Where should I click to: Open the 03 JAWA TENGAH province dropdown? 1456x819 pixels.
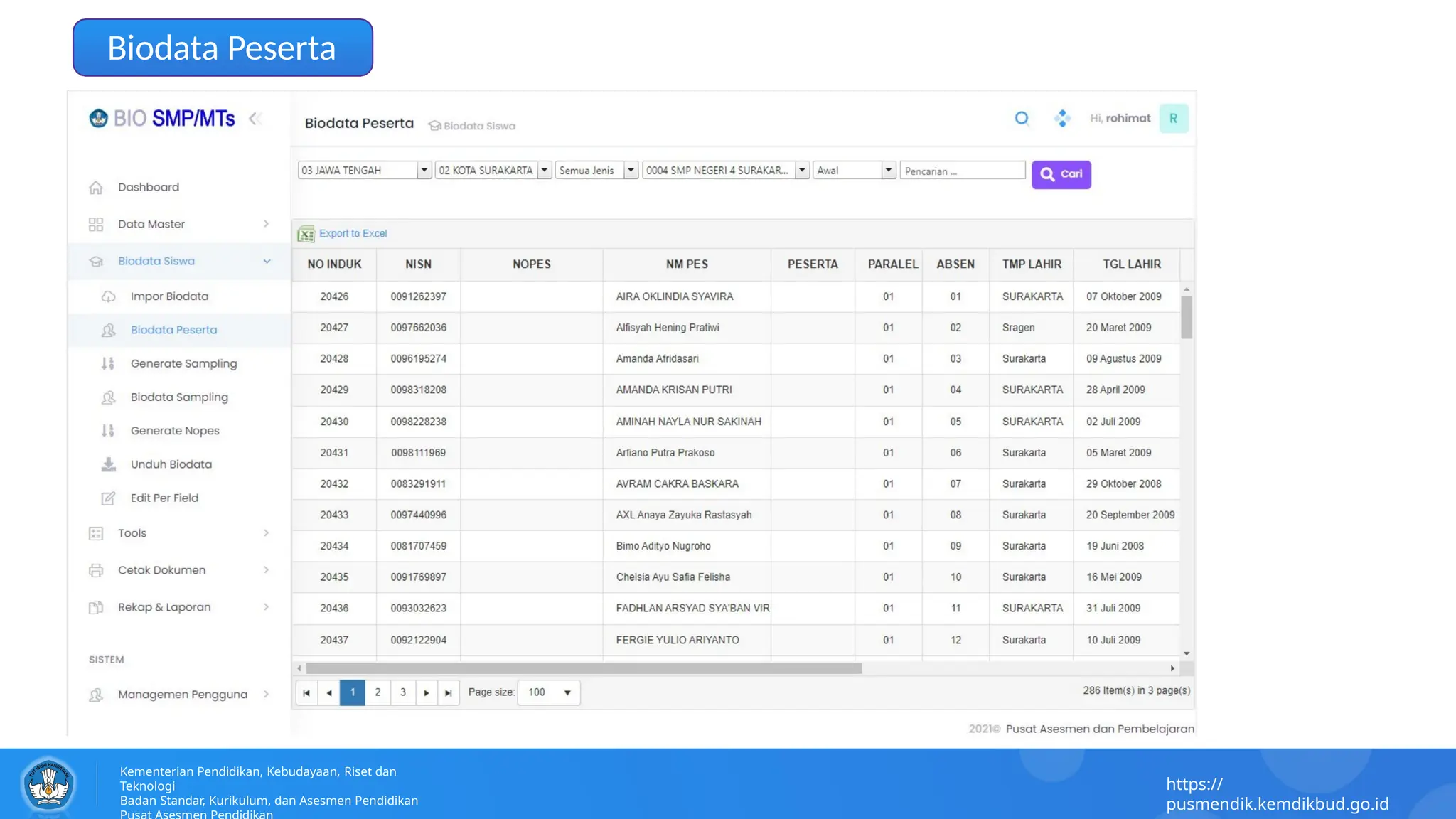pos(424,171)
